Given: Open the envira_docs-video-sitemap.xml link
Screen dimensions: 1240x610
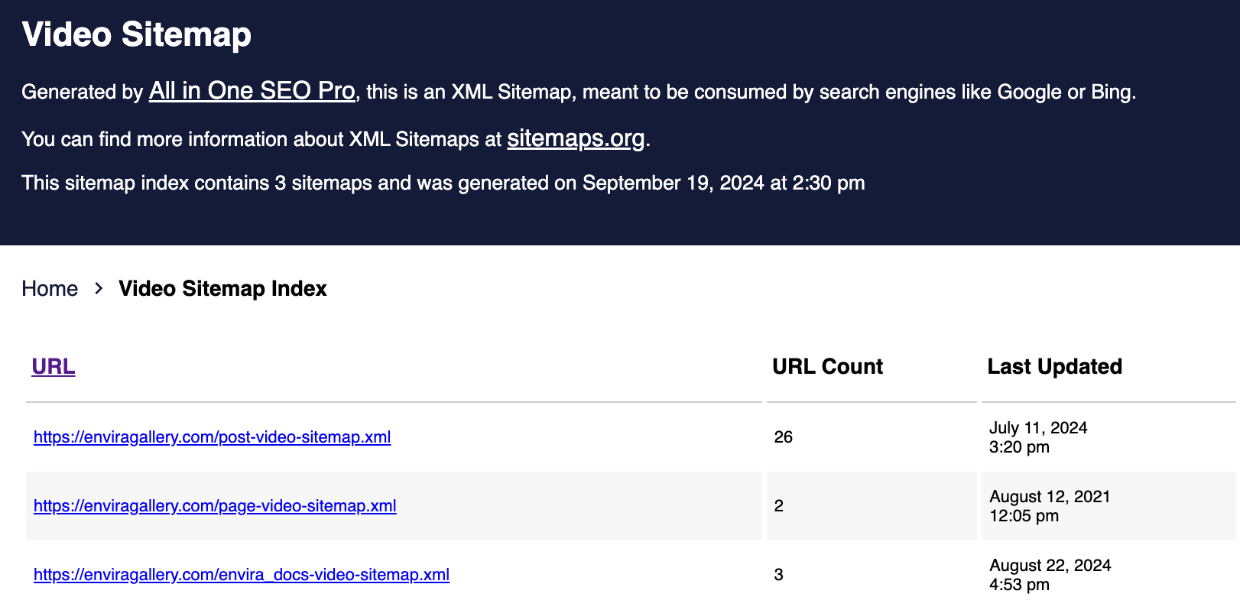Looking at the screenshot, I should (241, 575).
